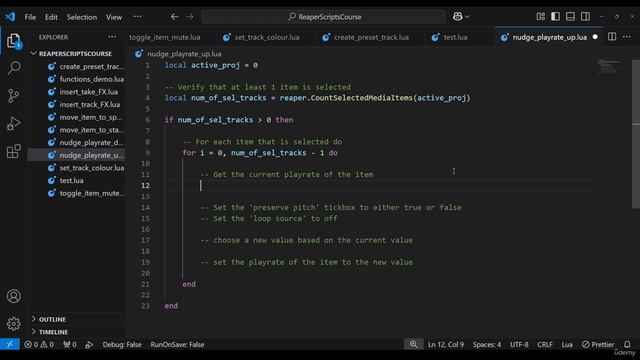Open the Accounts menu icon
The width and height of the screenshot is (640, 360).
[x=13, y=296]
